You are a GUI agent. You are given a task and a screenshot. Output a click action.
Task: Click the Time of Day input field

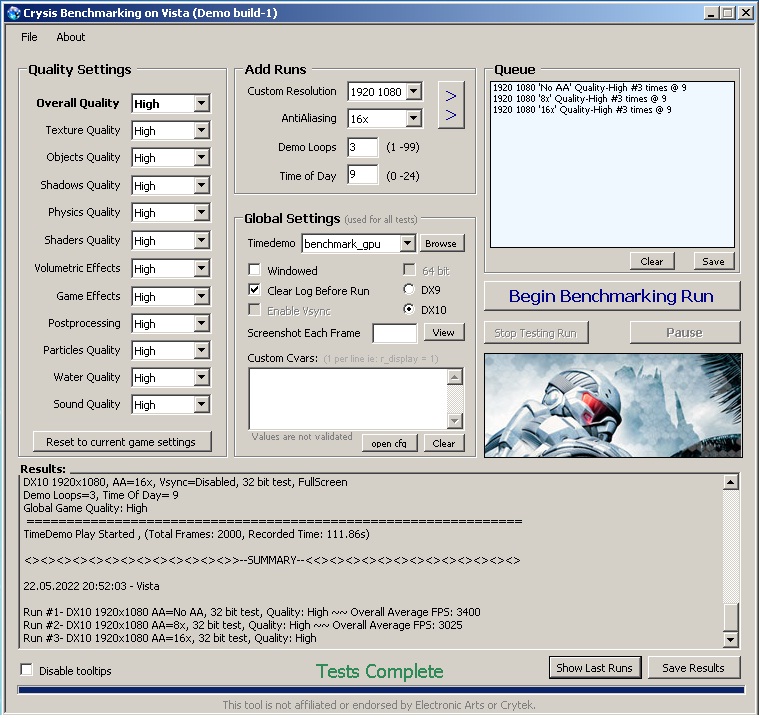click(363, 175)
